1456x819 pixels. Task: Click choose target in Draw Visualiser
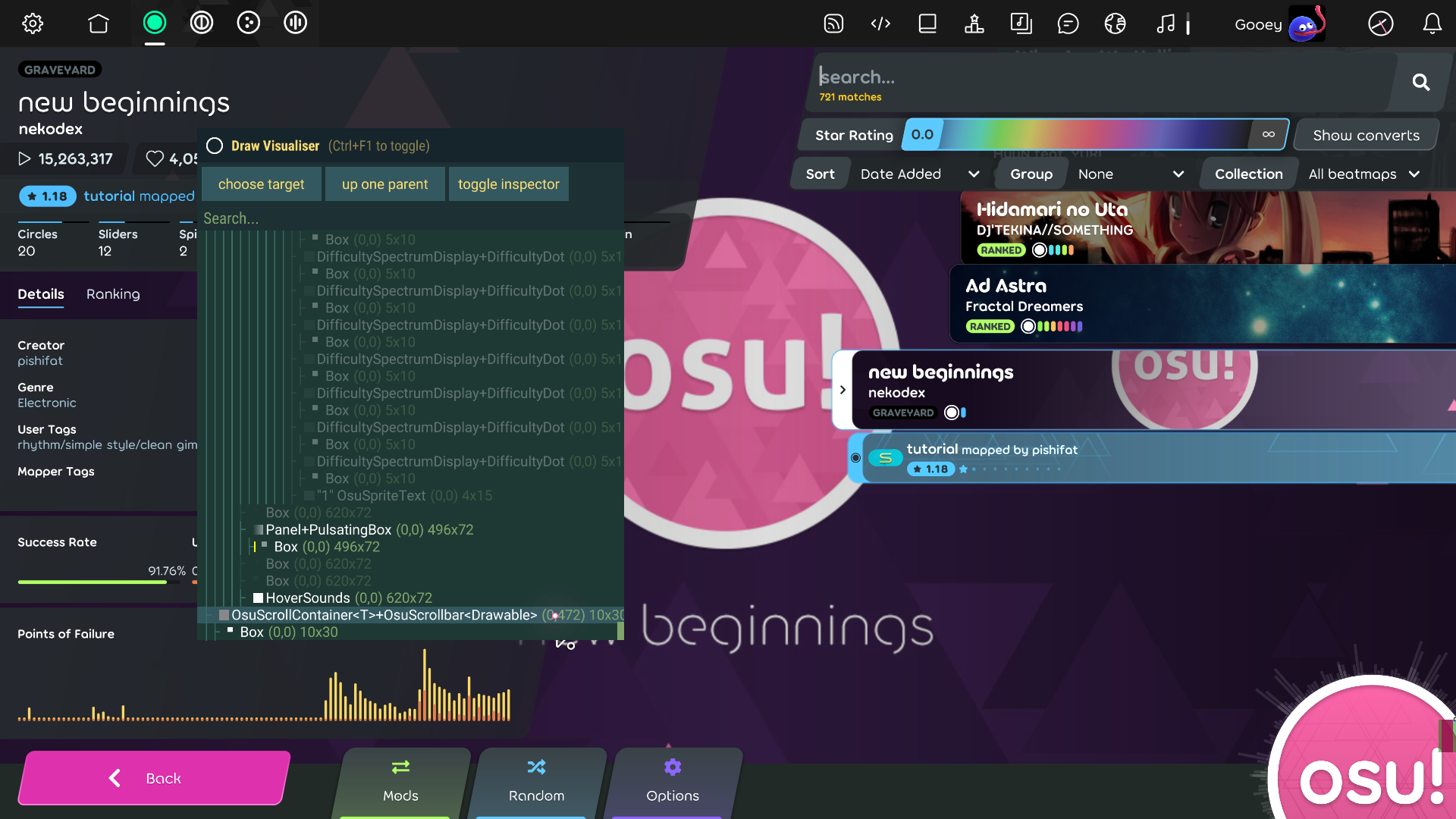point(261,184)
